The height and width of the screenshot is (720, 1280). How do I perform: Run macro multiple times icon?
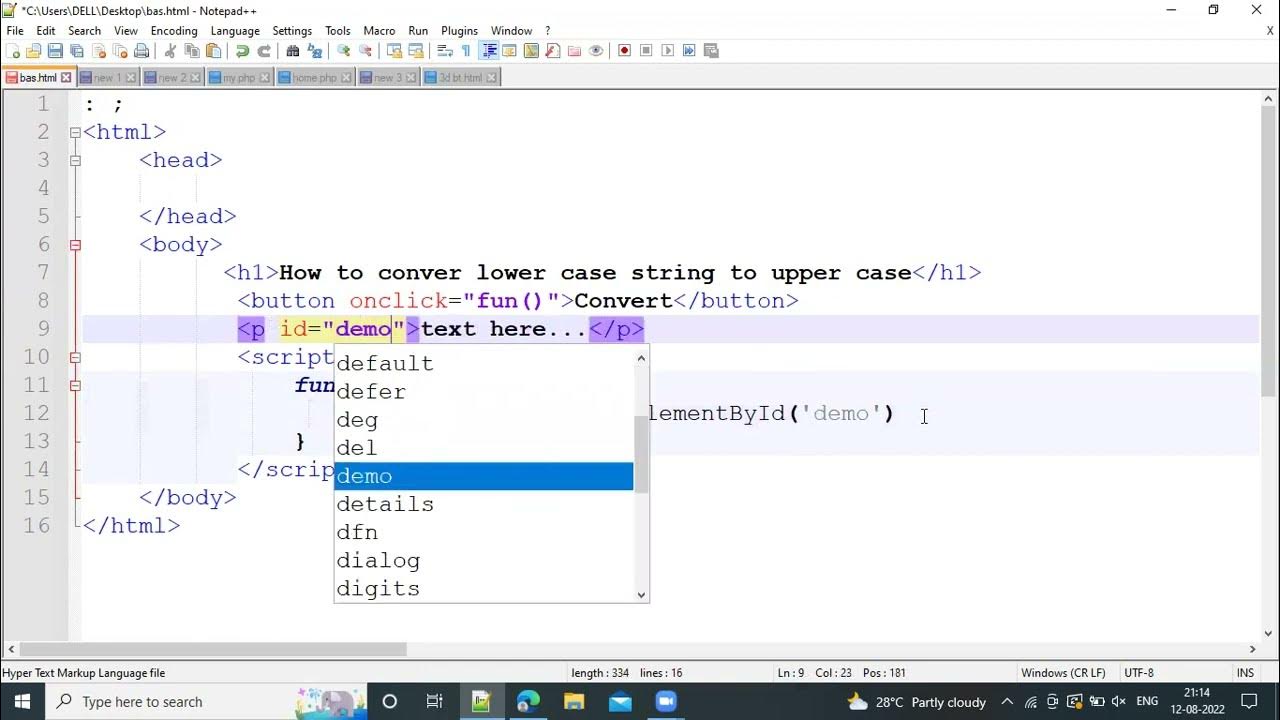tap(689, 50)
